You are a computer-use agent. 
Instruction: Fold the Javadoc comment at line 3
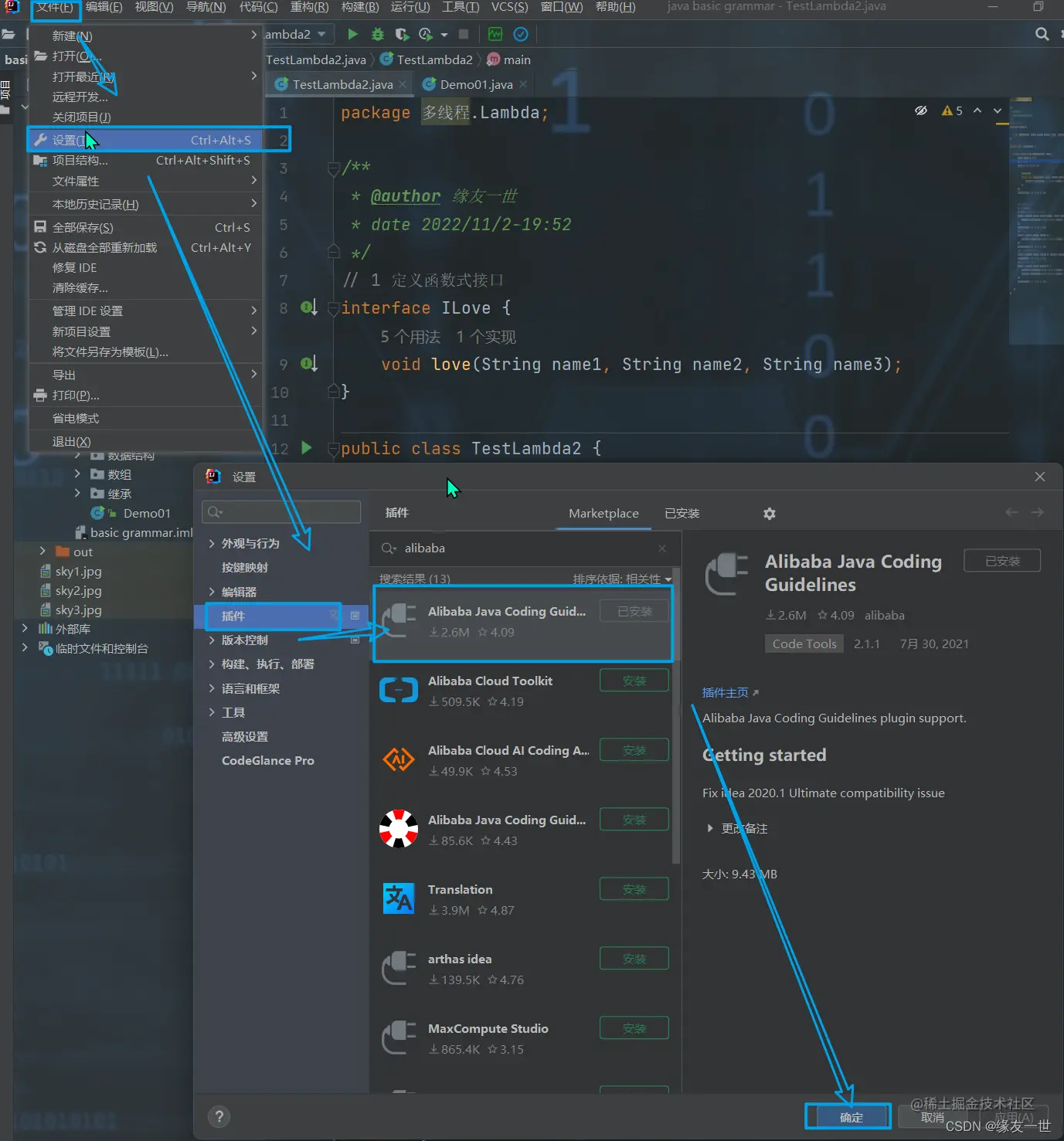coord(334,168)
